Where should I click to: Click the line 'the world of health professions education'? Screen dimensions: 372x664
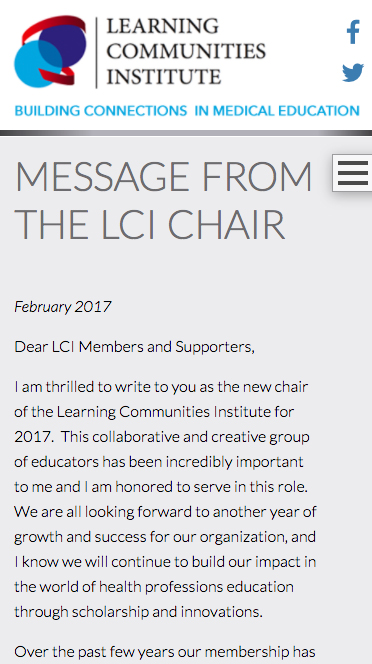pos(154,587)
